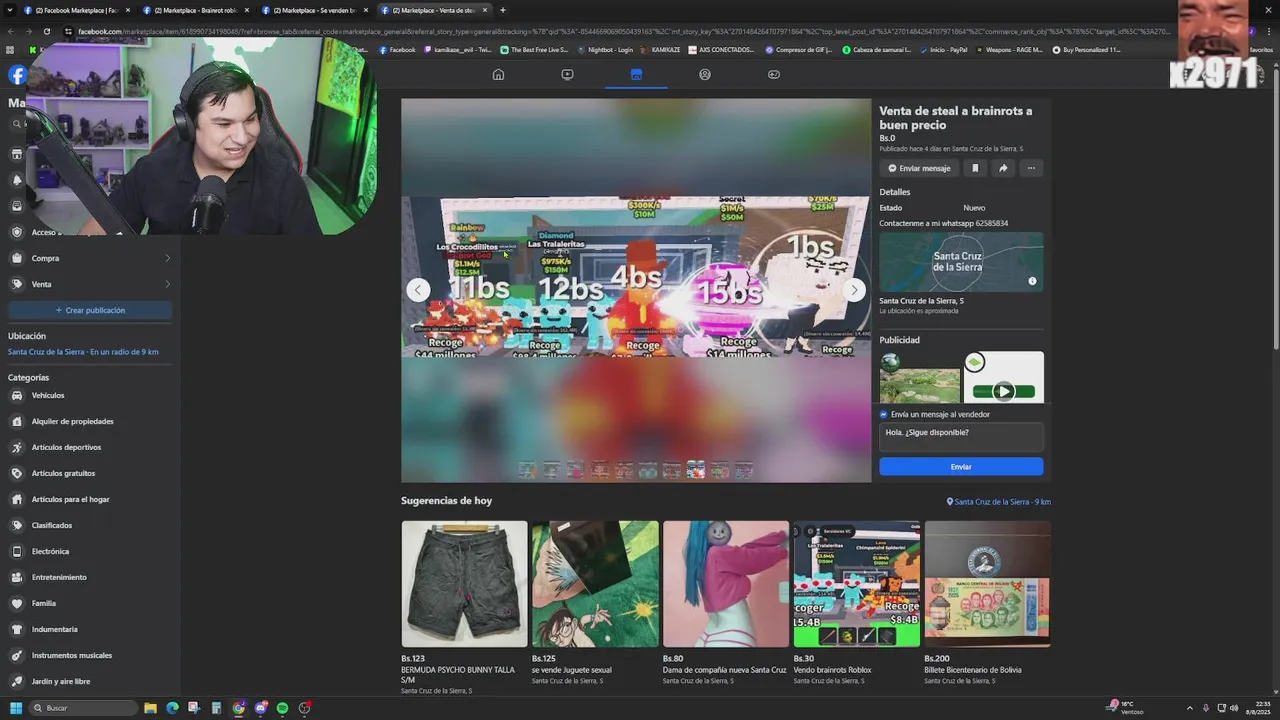Screen dimensions: 1280x720
Task: Share the listing with the arrow icon
Action: [x=1003, y=168]
